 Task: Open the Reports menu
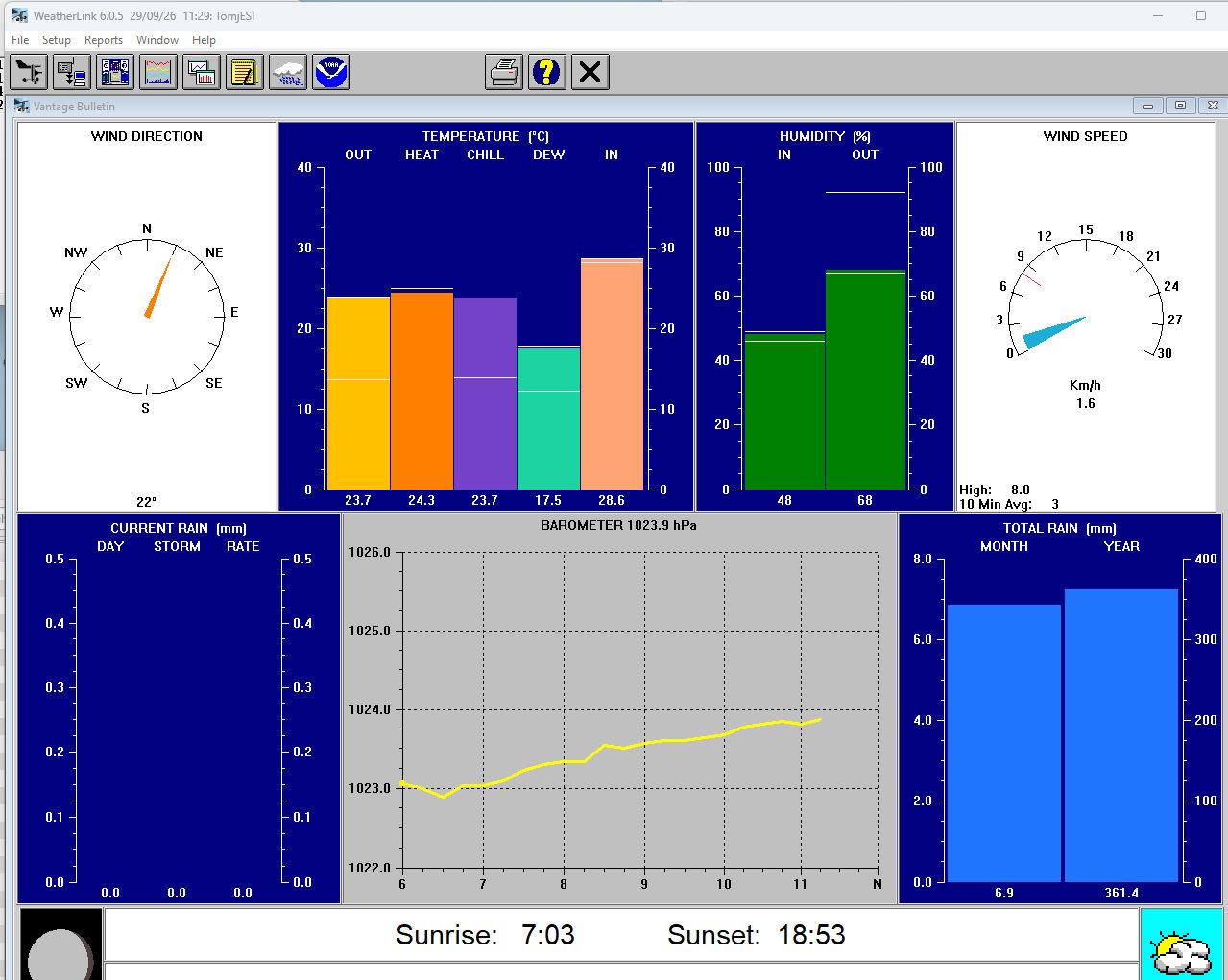point(104,40)
